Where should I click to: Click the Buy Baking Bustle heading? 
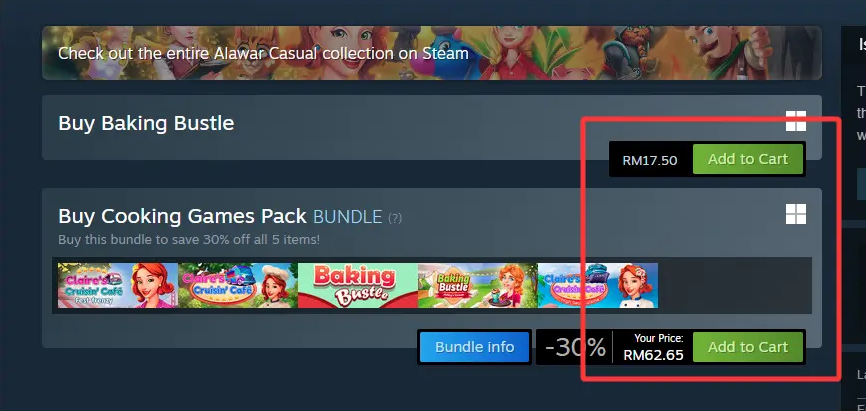[x=146, y=123]
